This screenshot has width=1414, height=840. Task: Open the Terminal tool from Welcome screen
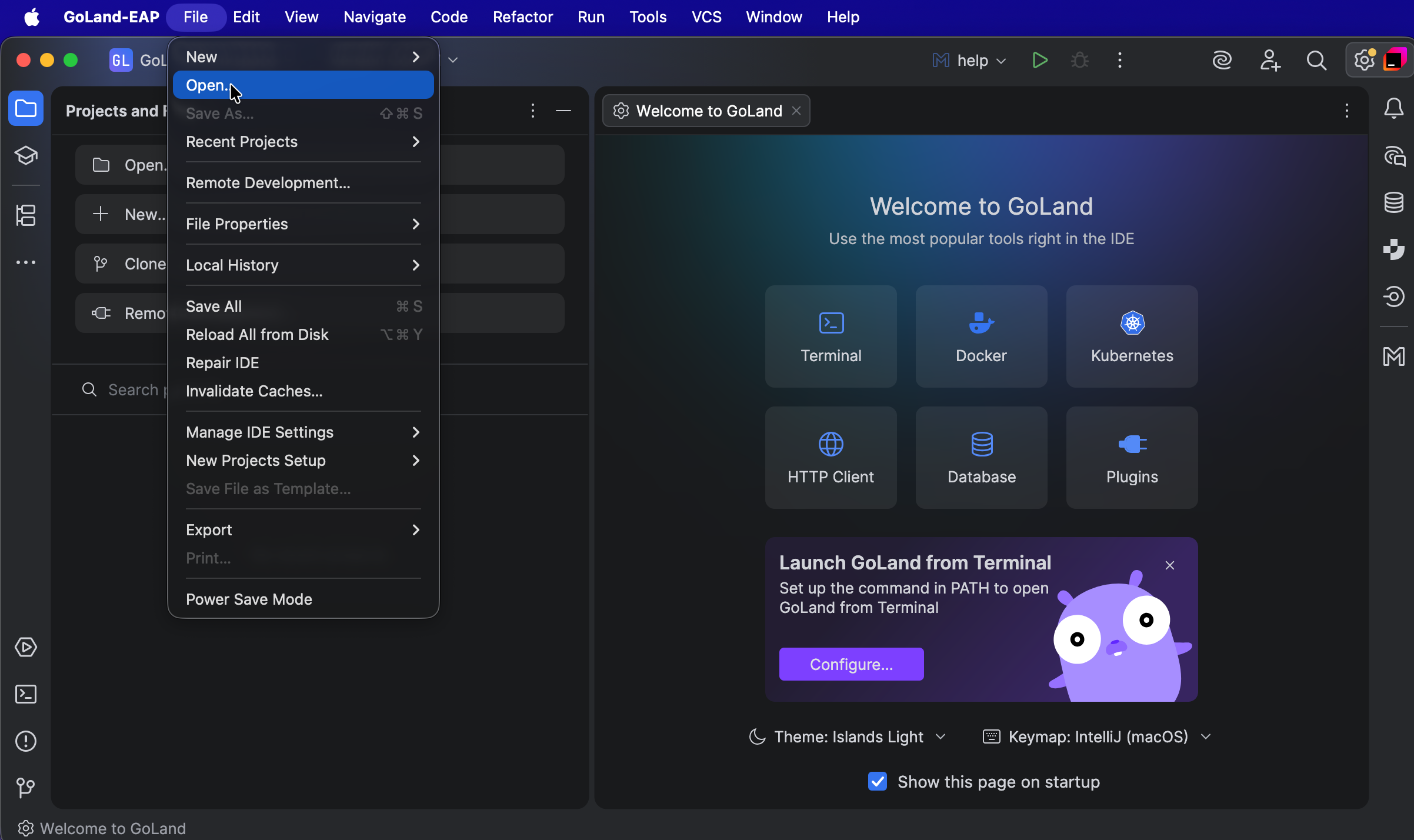point(831,336)
